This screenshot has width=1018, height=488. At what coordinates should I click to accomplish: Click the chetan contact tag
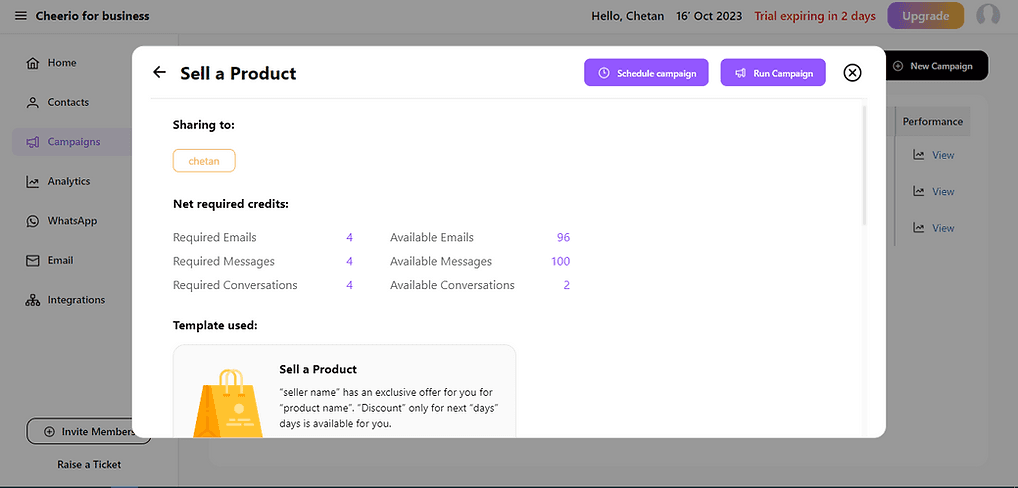pyautogui.click(x=204, y=161)
